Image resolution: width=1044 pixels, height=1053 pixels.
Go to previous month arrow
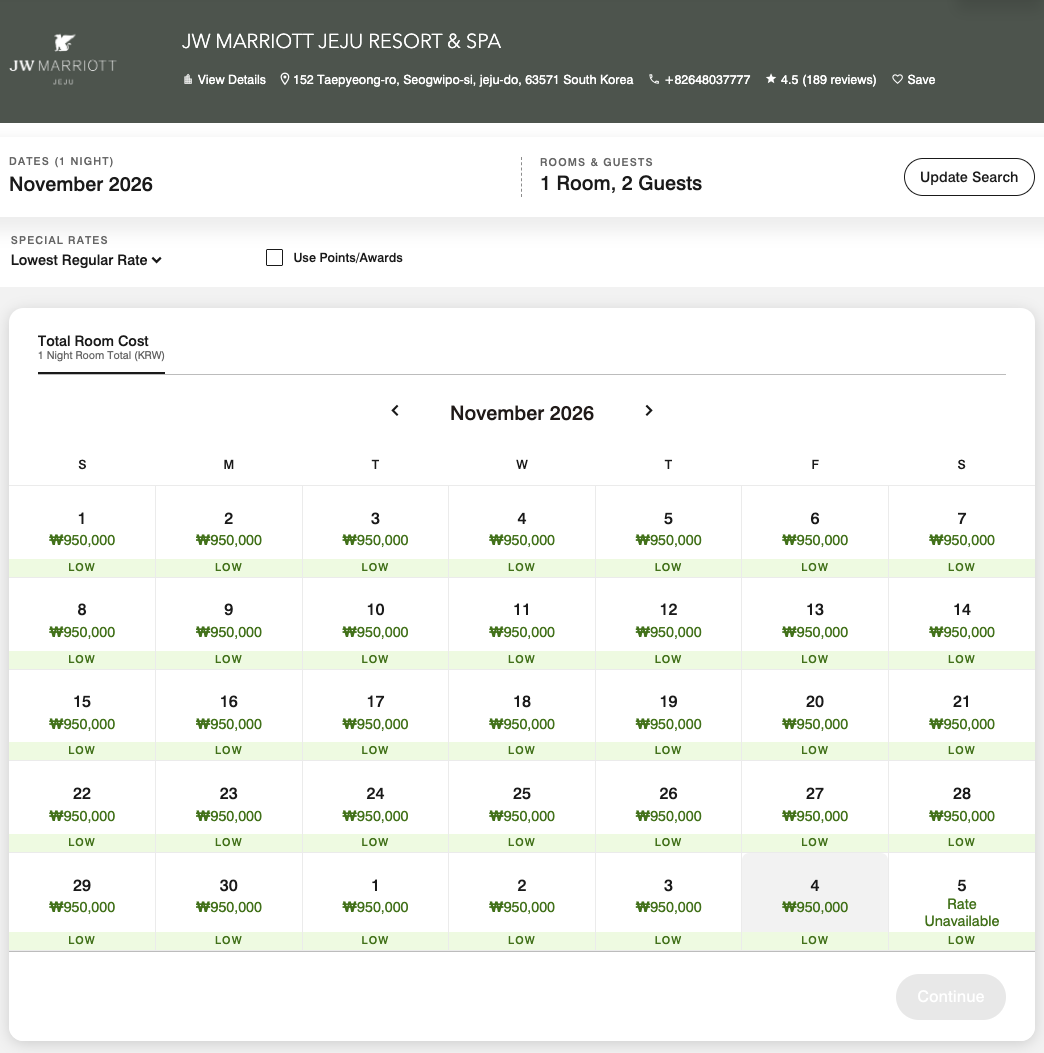395,410
